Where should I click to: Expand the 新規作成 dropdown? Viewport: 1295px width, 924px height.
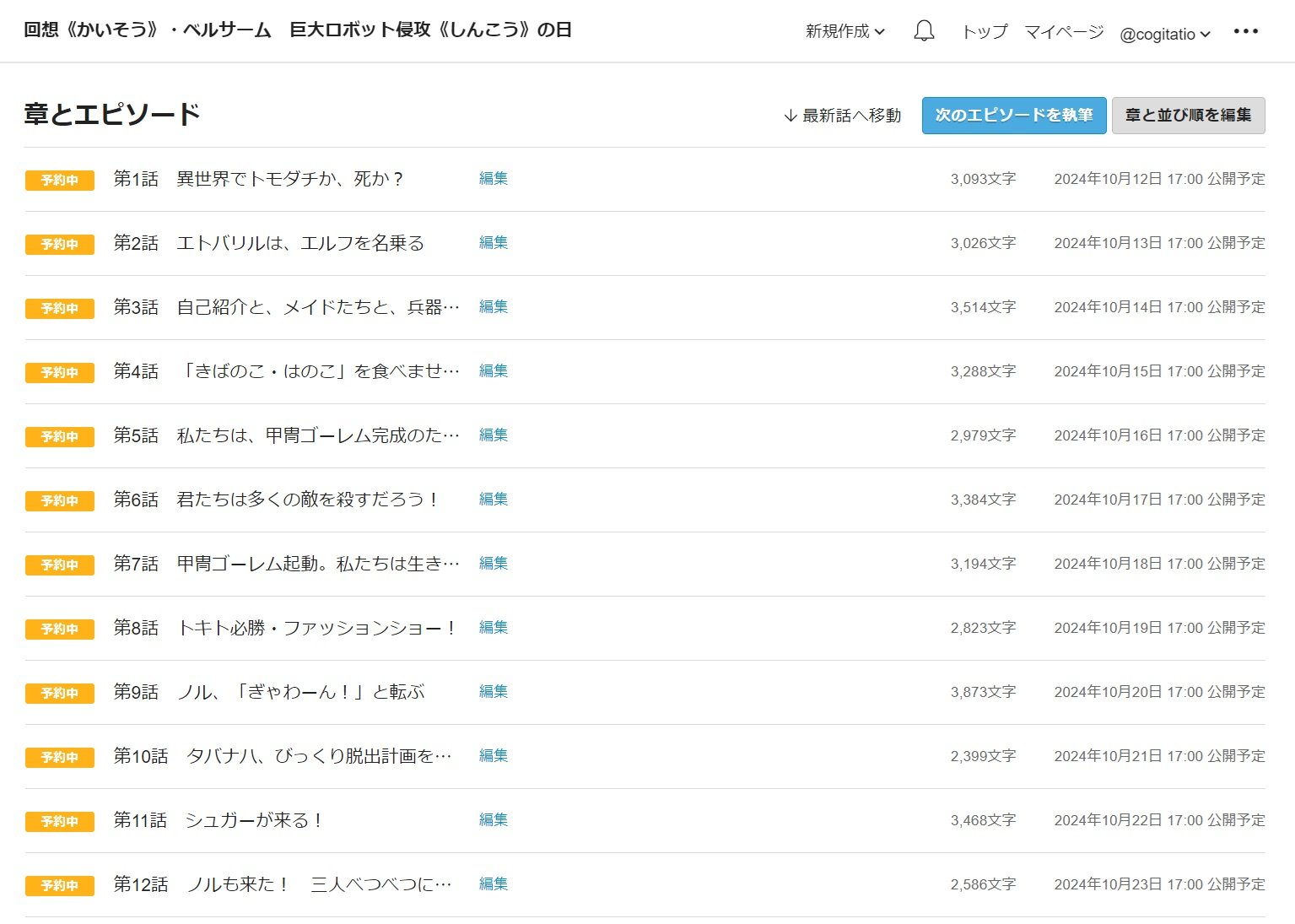click(844, 31)
